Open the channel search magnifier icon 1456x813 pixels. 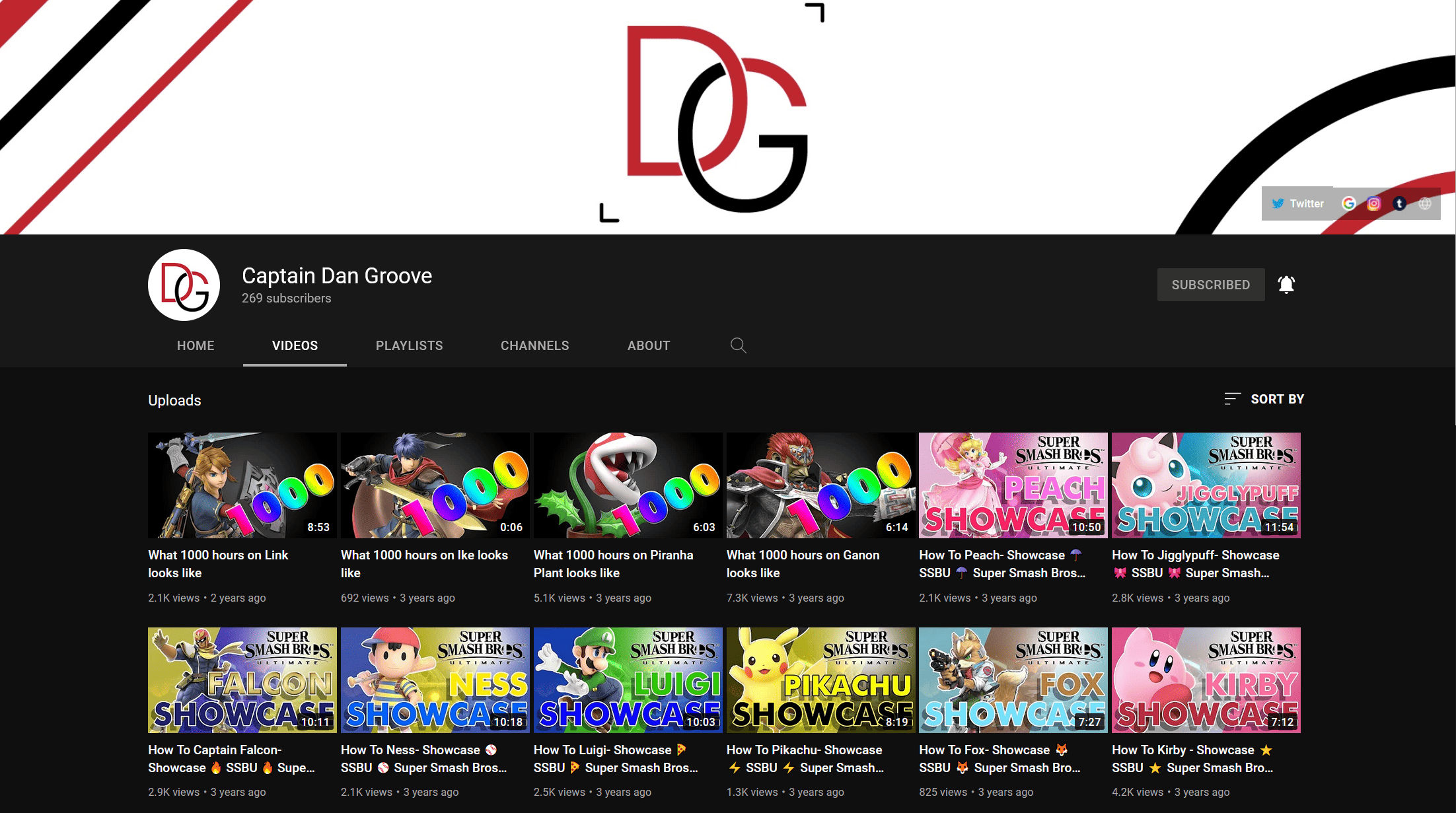pos(738,345)
